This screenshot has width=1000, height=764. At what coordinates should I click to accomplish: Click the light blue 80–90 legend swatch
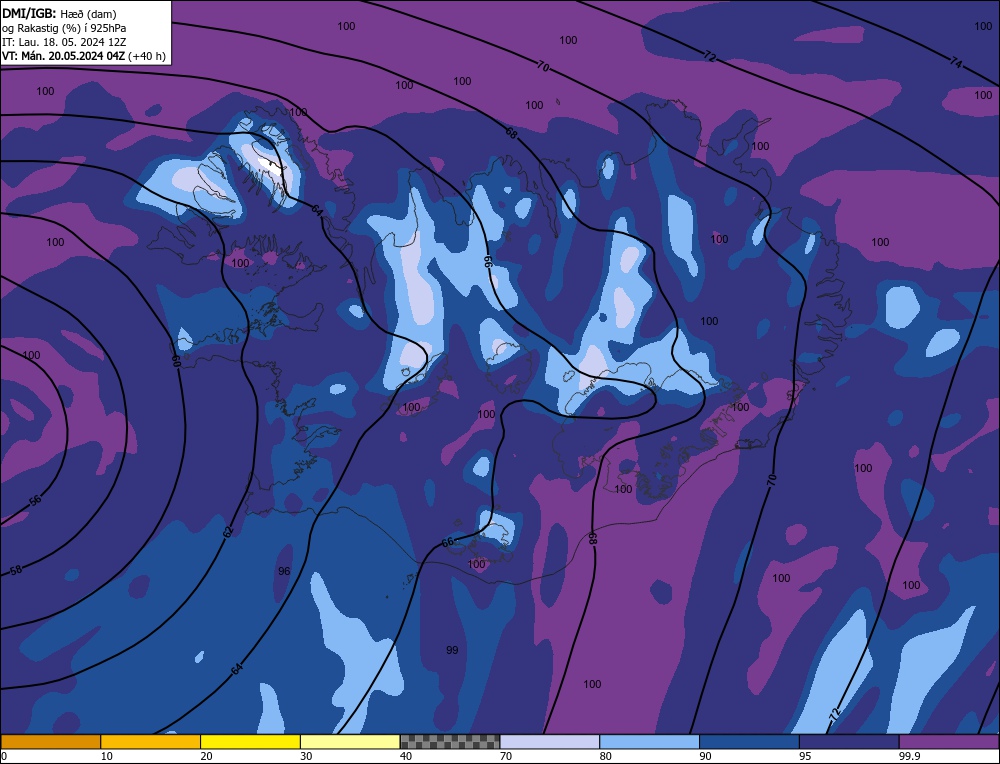(x=649, y=741)
